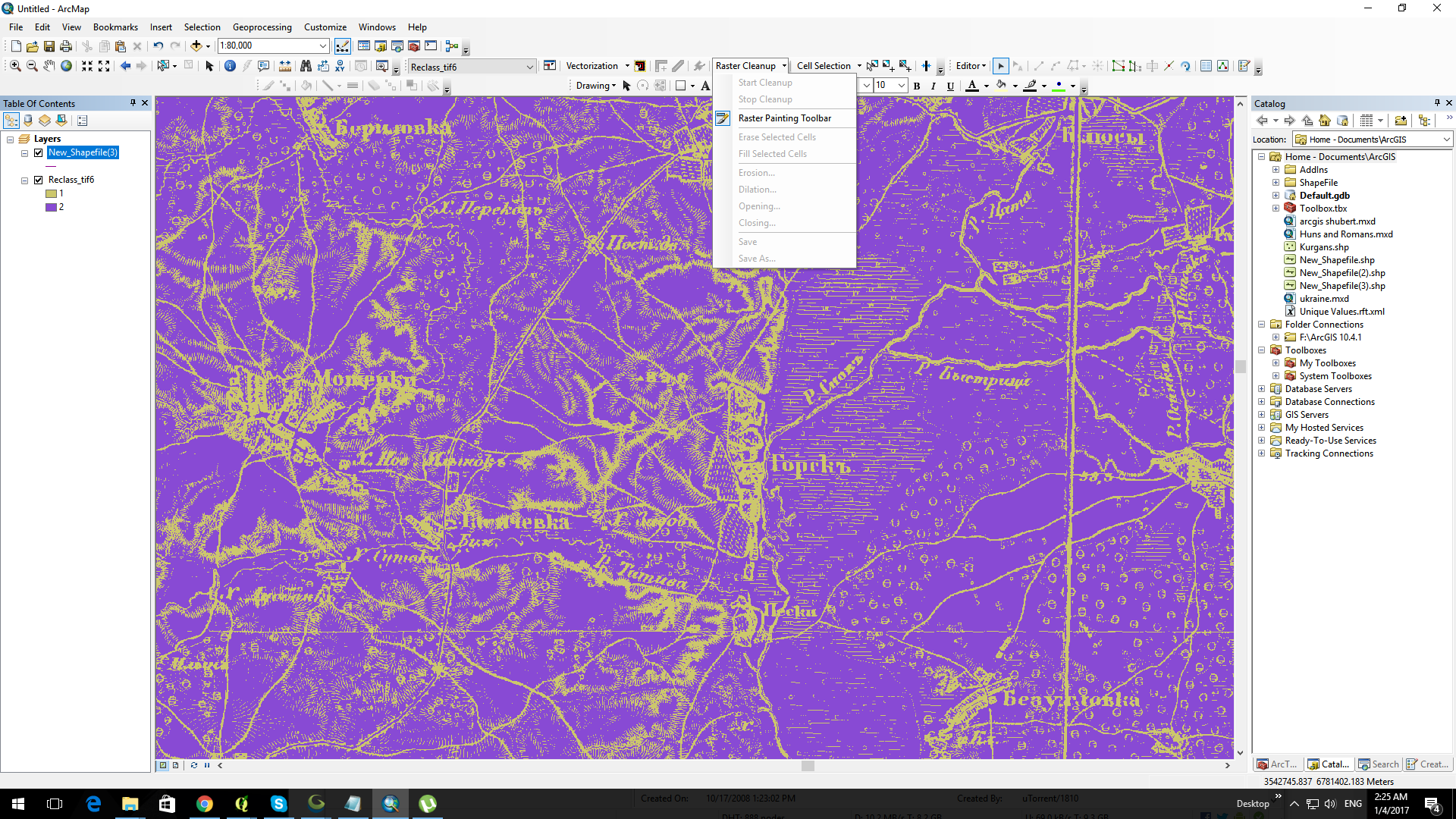This screenshot has width=1456, height=819.
Task: Click the Identify tool icon
Action: [230, 66]
